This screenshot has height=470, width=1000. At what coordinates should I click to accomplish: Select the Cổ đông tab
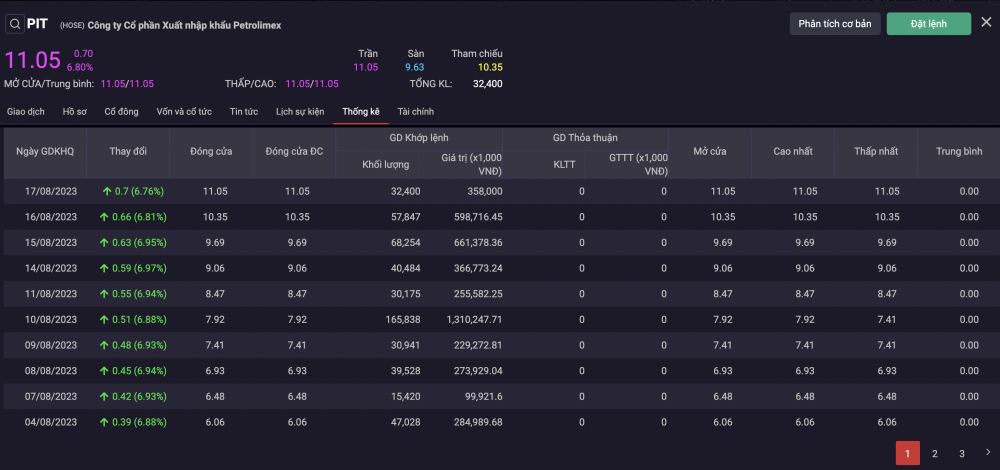click(121, 112)
